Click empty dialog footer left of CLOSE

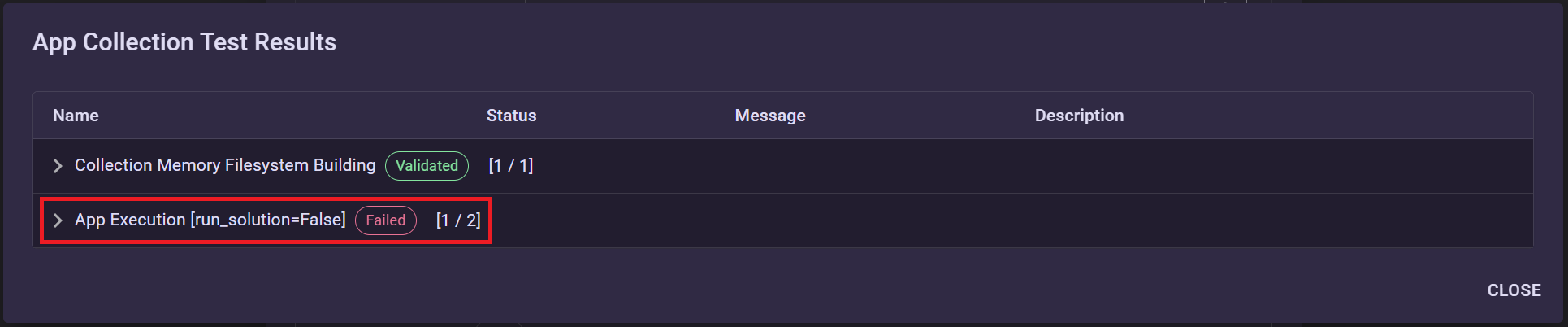click(731, 290)
